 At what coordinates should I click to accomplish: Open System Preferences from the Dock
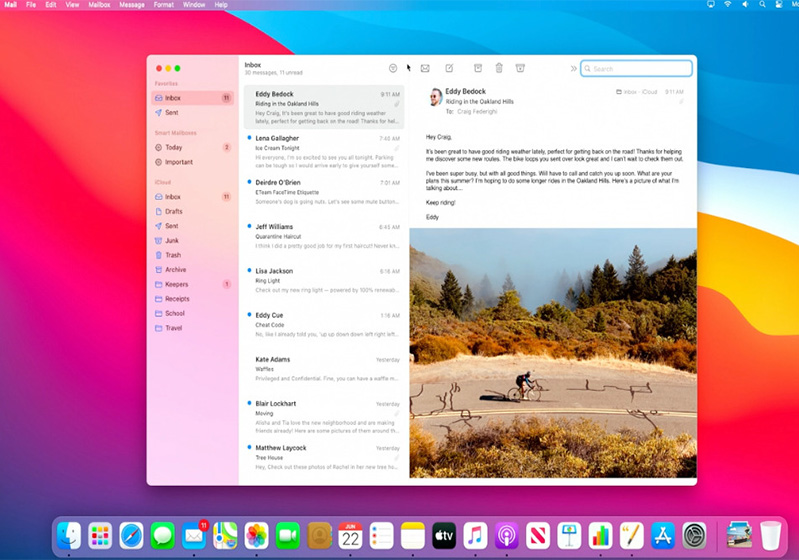pos(695,536)
